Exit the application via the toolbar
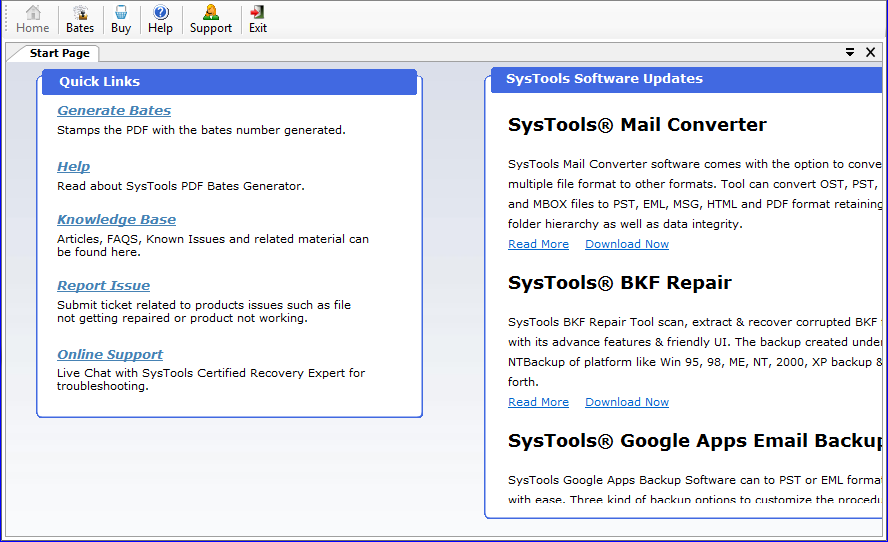Viewport: 888px width, 542px height. tap(258, 20)
